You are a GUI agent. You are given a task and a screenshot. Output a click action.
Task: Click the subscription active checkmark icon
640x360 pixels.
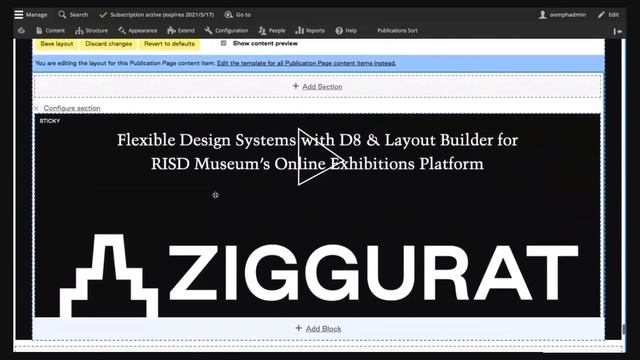coord(103,15)
